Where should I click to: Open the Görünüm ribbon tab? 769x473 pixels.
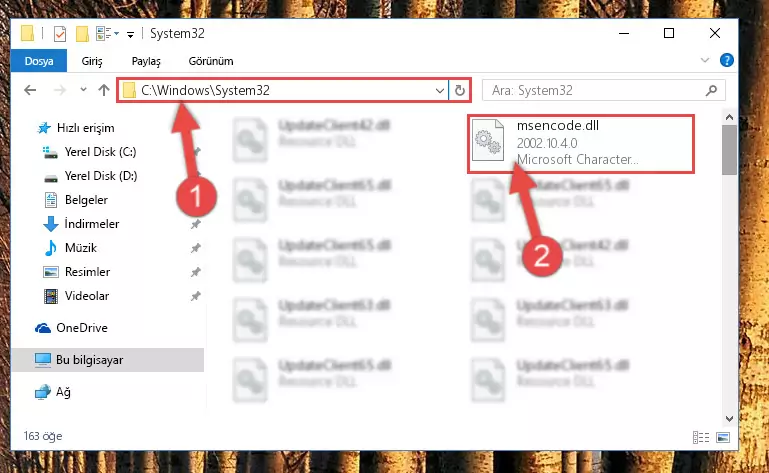(211, 61)
